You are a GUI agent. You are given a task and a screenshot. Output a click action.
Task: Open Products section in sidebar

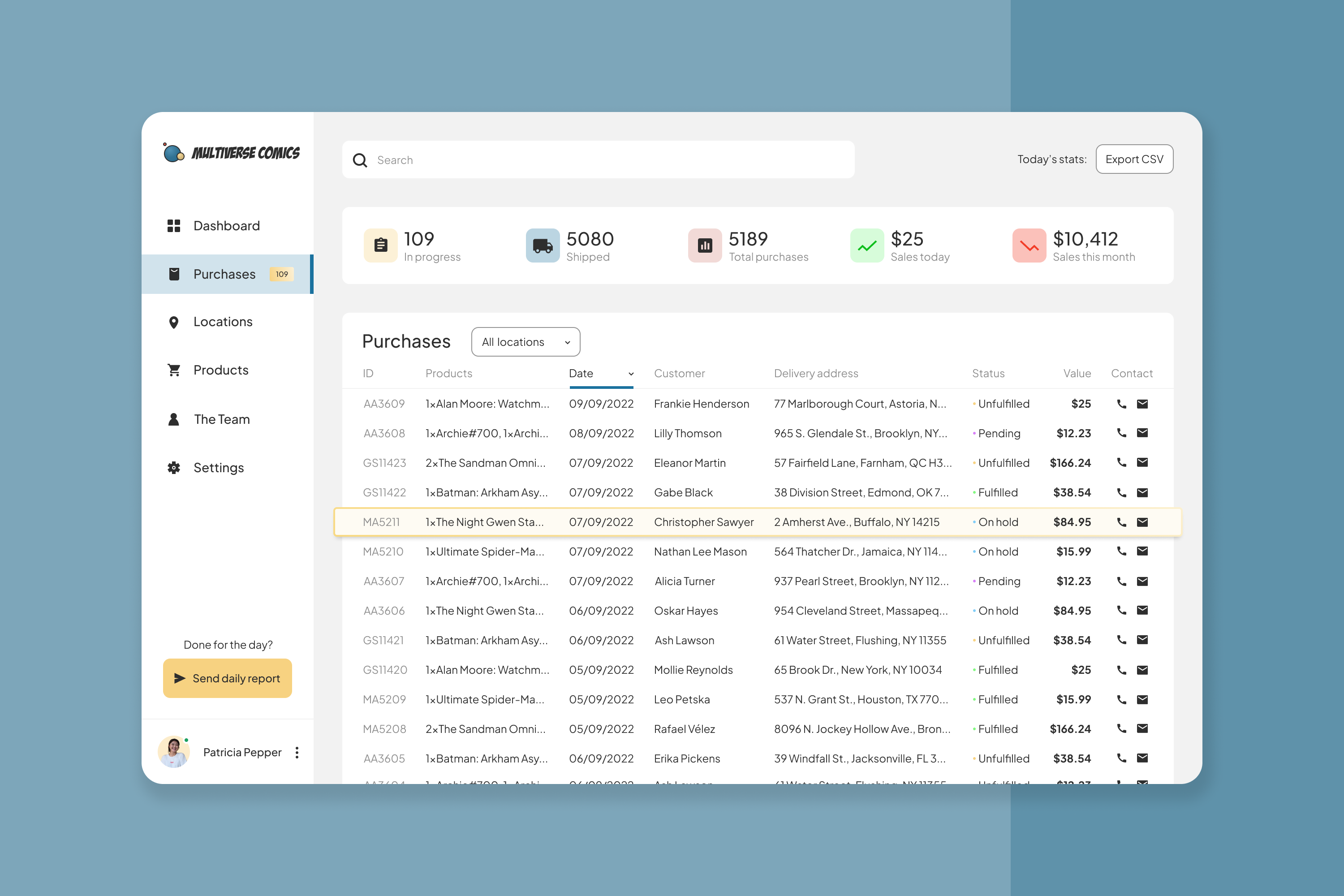click(x=220, y=370)
